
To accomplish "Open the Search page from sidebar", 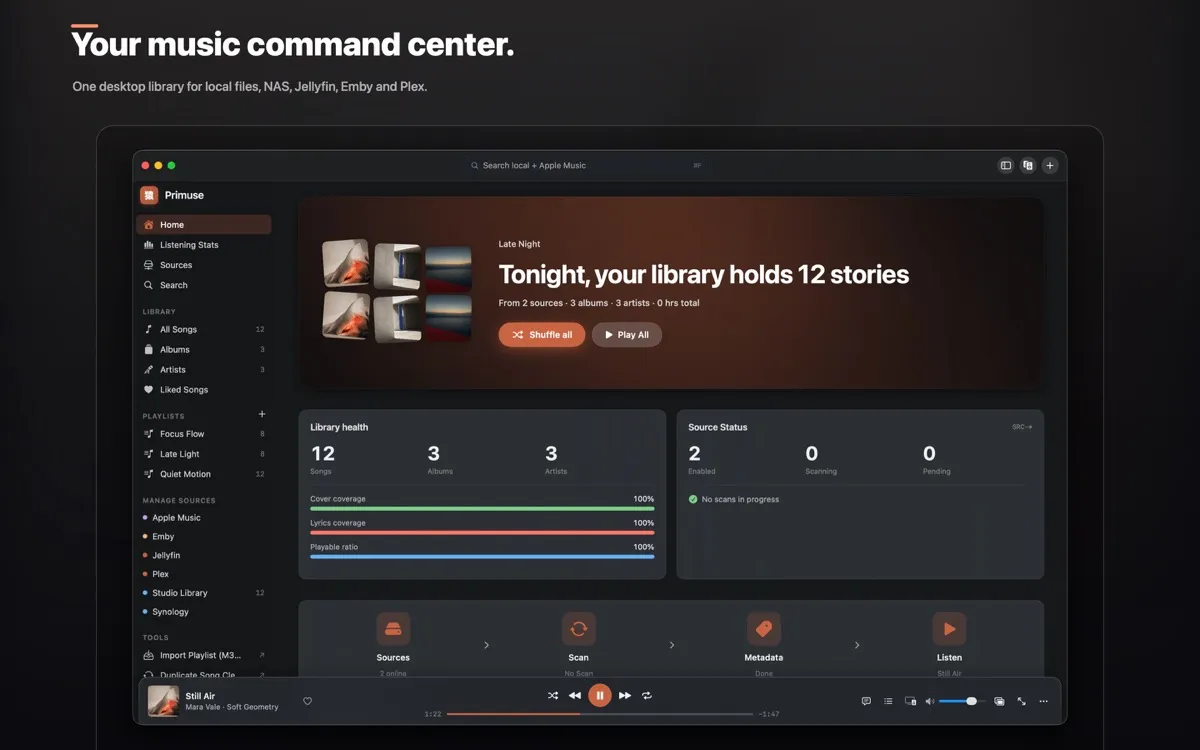I will pos(204,285).
